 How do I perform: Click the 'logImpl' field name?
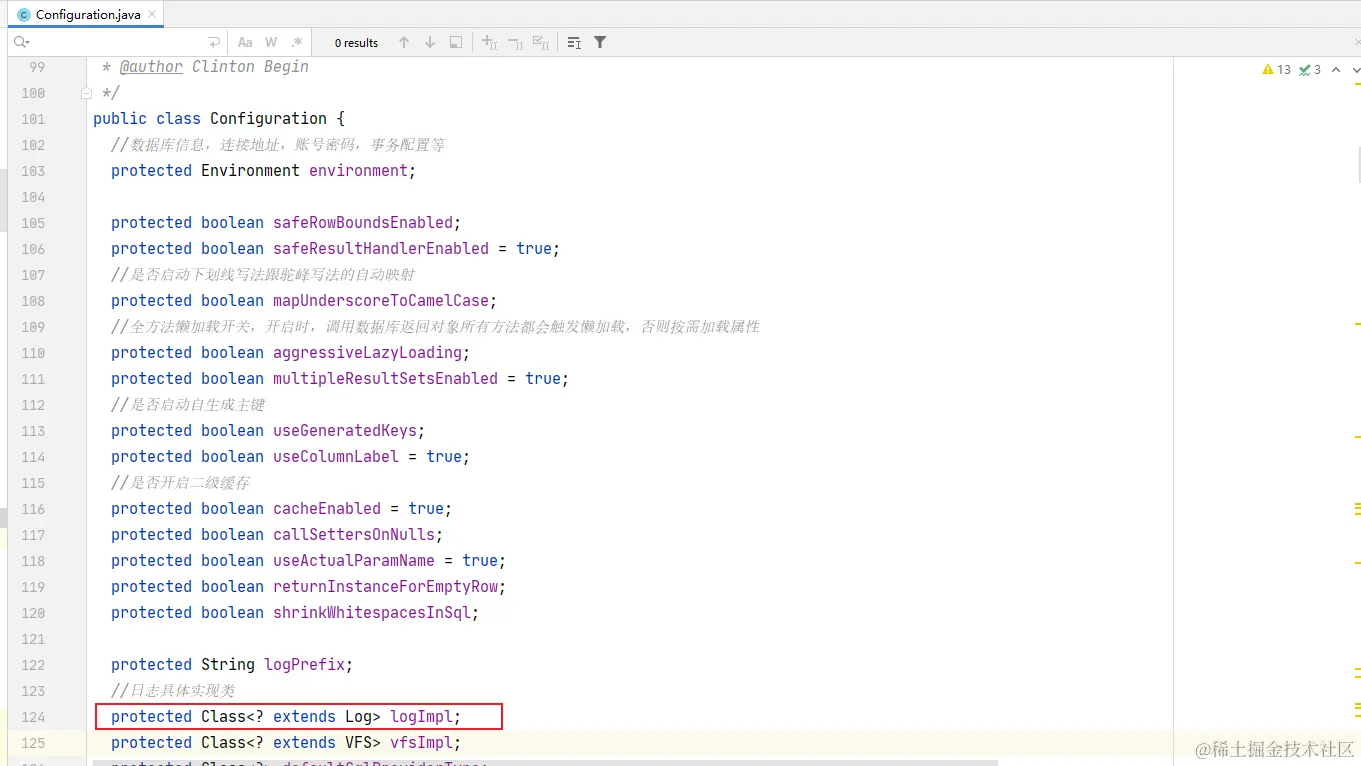point(421,716)
